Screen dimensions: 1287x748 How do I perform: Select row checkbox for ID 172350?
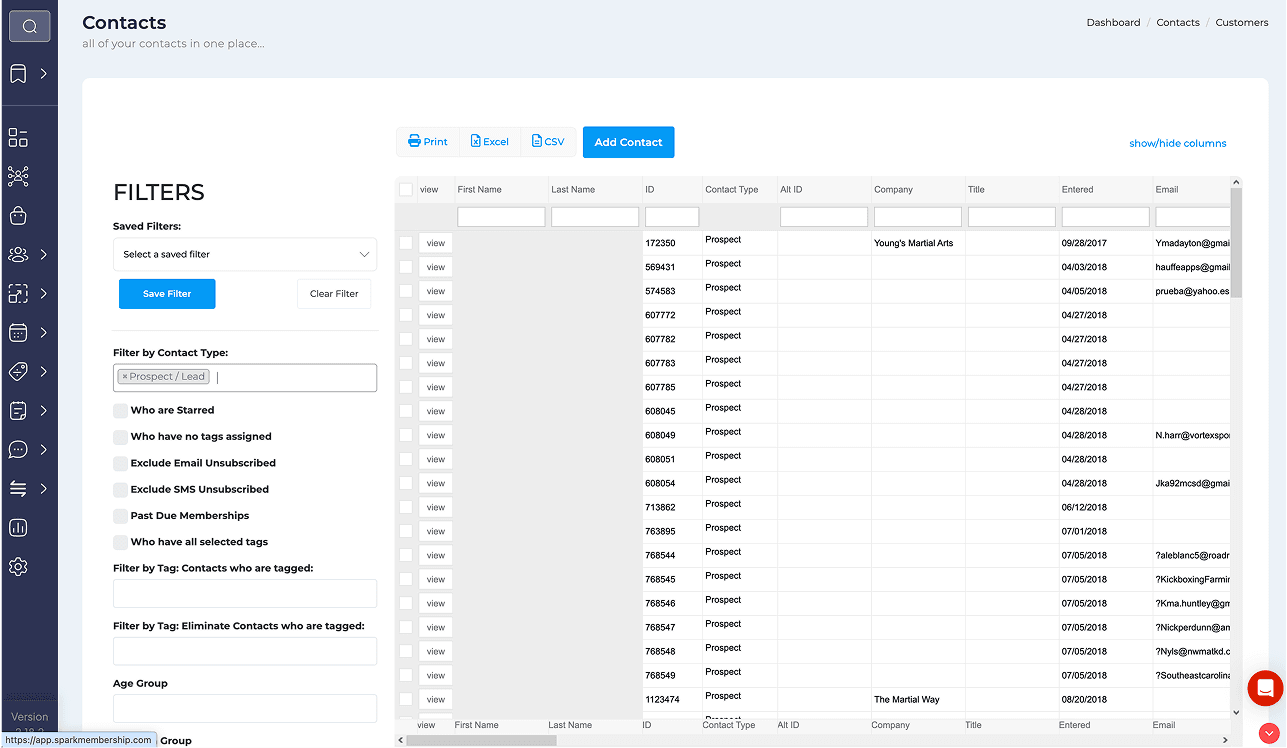(x=406, y=243)
